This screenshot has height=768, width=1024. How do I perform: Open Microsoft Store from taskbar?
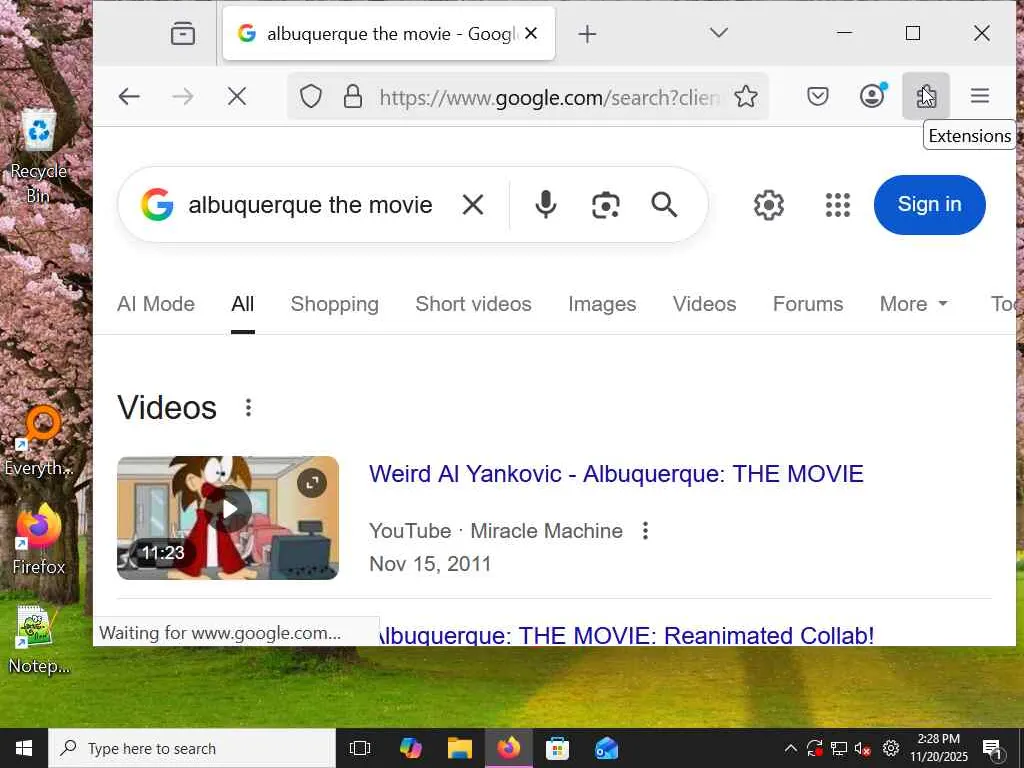pos(557,748)
